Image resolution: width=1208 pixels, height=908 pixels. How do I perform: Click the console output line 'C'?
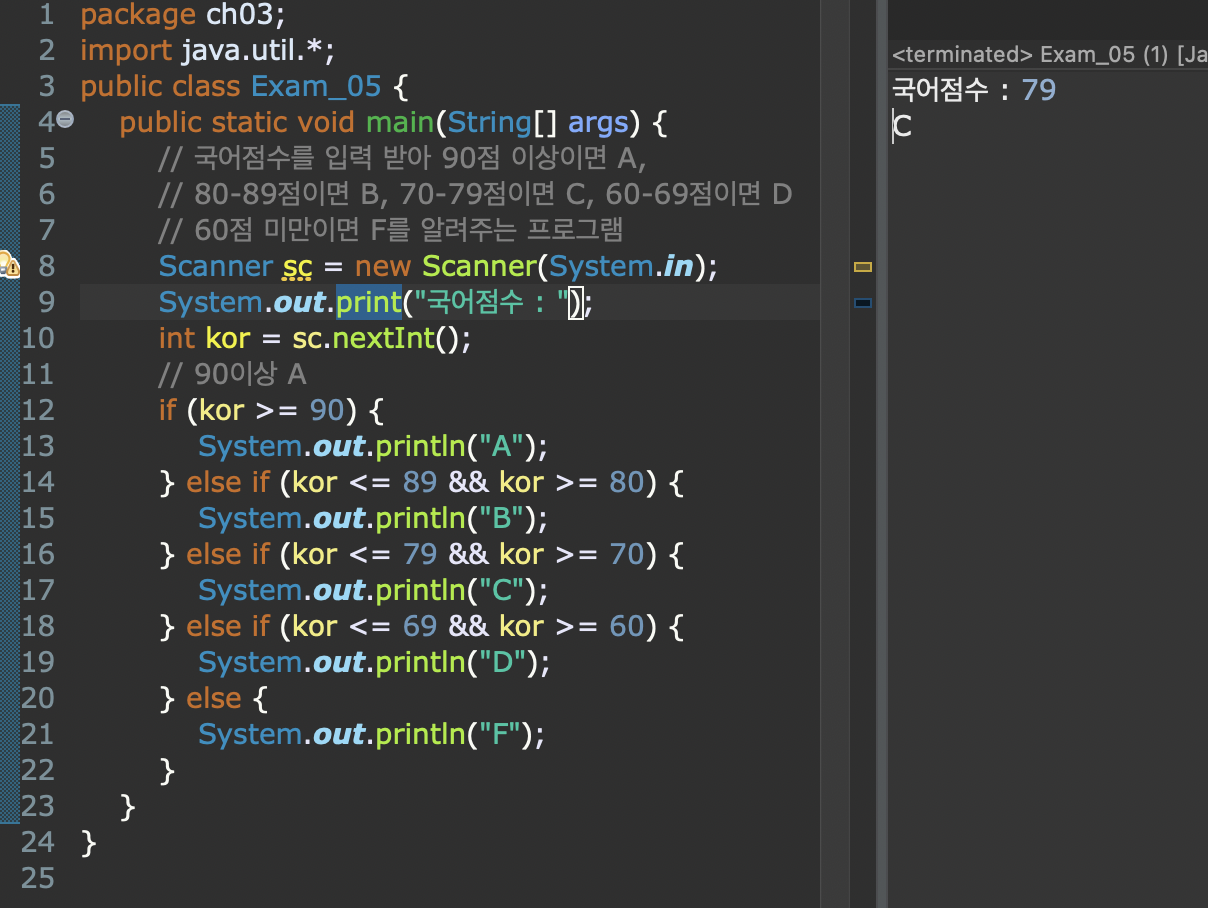[903, 127]
